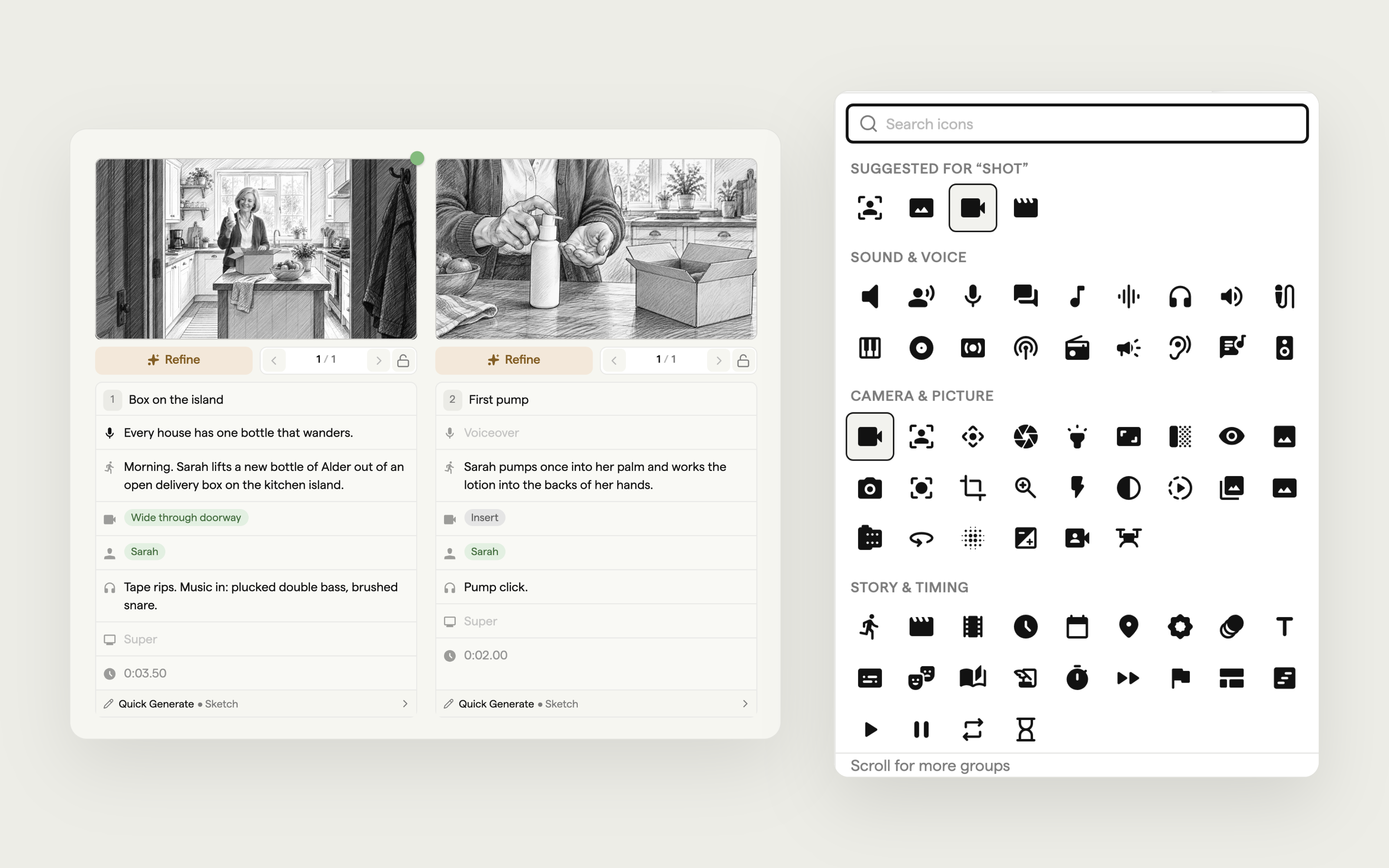Pick the hourglass icon
1389x868 pixels.
click(1025, 730)
